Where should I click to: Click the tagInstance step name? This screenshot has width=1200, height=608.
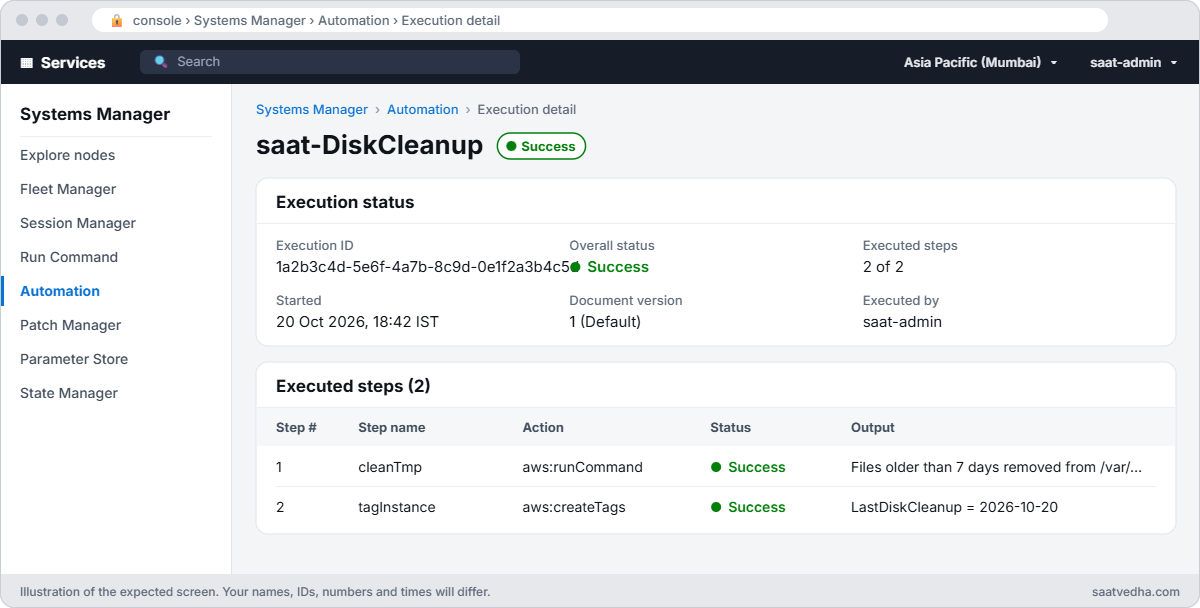[x=397, y=507]
